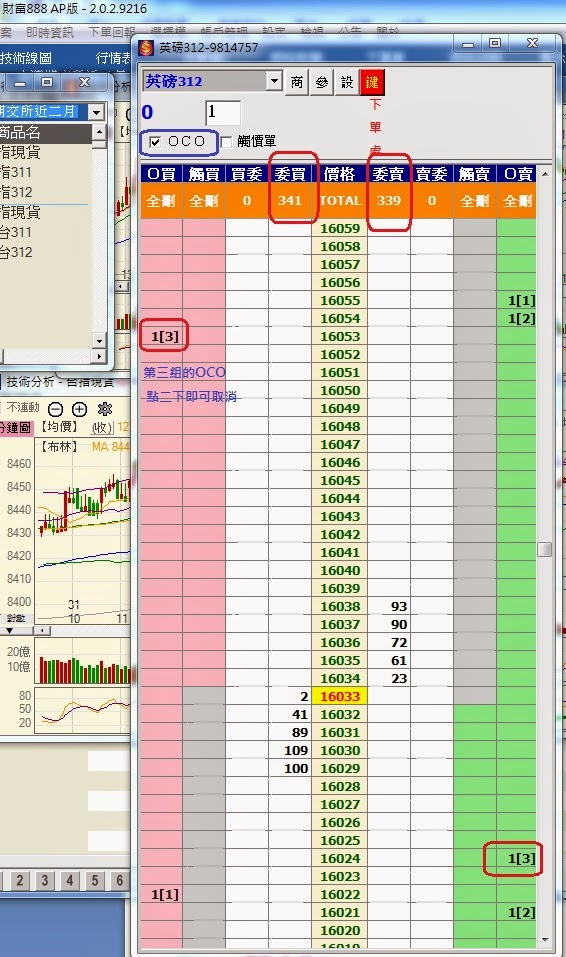Open chart settings gear icon

point(105,409)
